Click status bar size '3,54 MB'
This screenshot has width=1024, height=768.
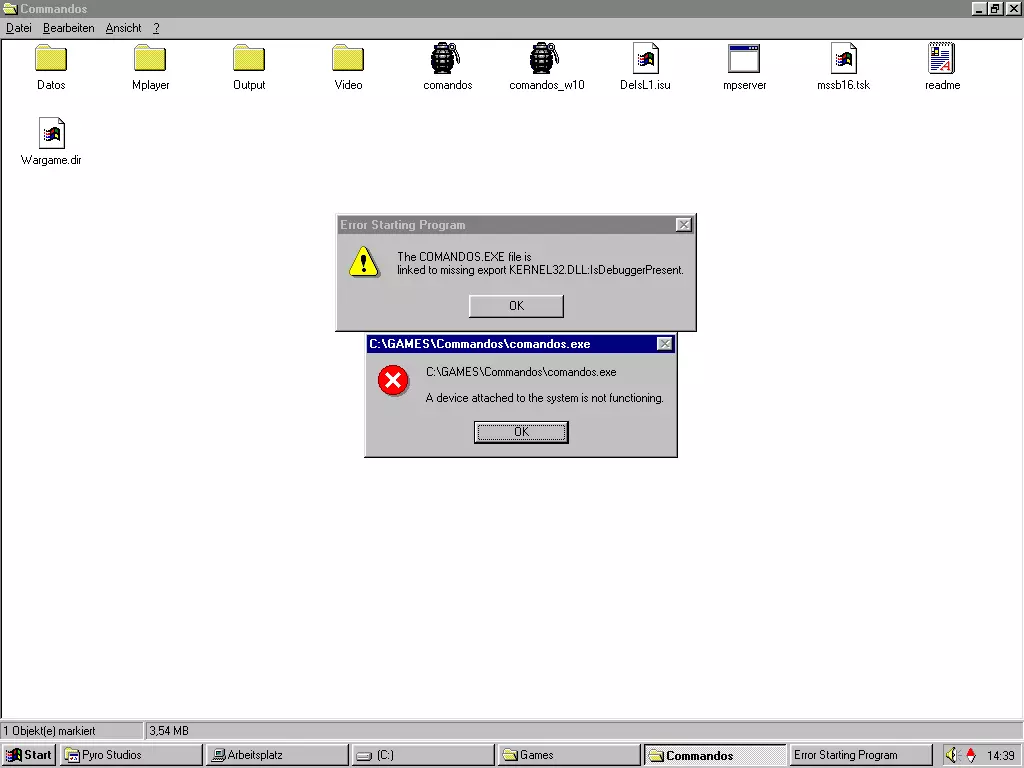click(x=168, y=731)
